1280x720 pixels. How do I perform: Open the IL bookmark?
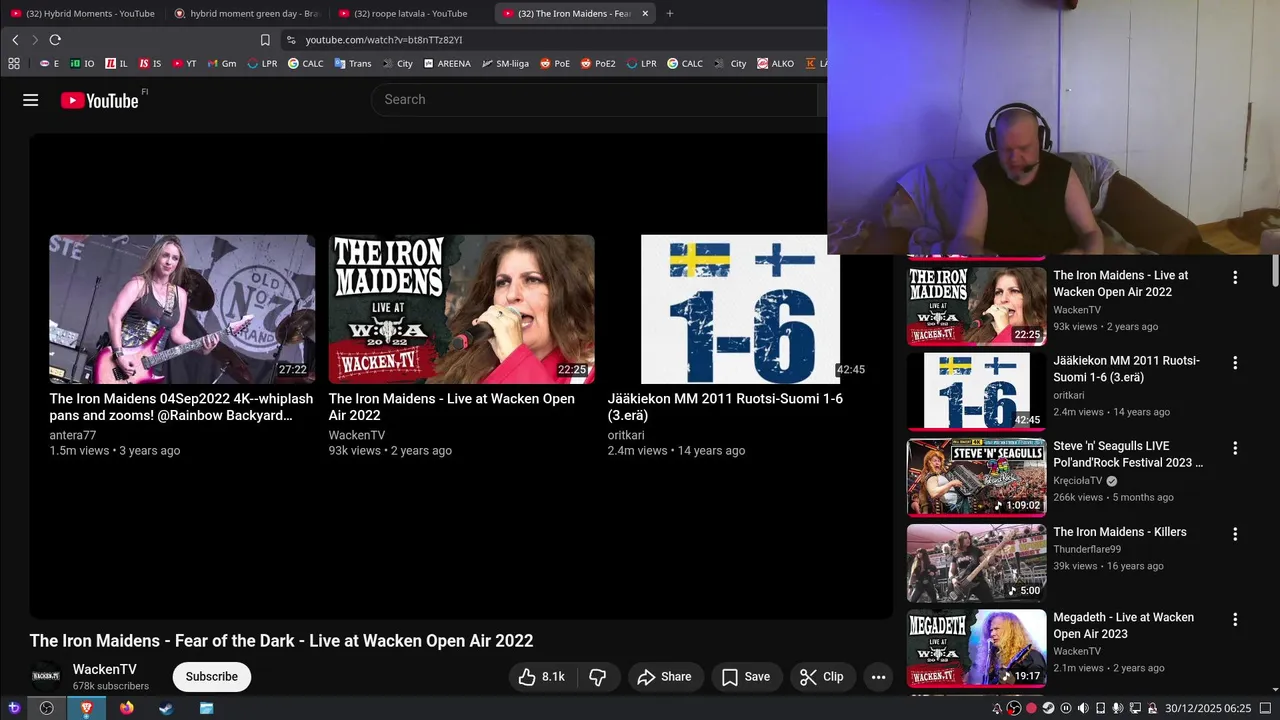pos(117,63)
